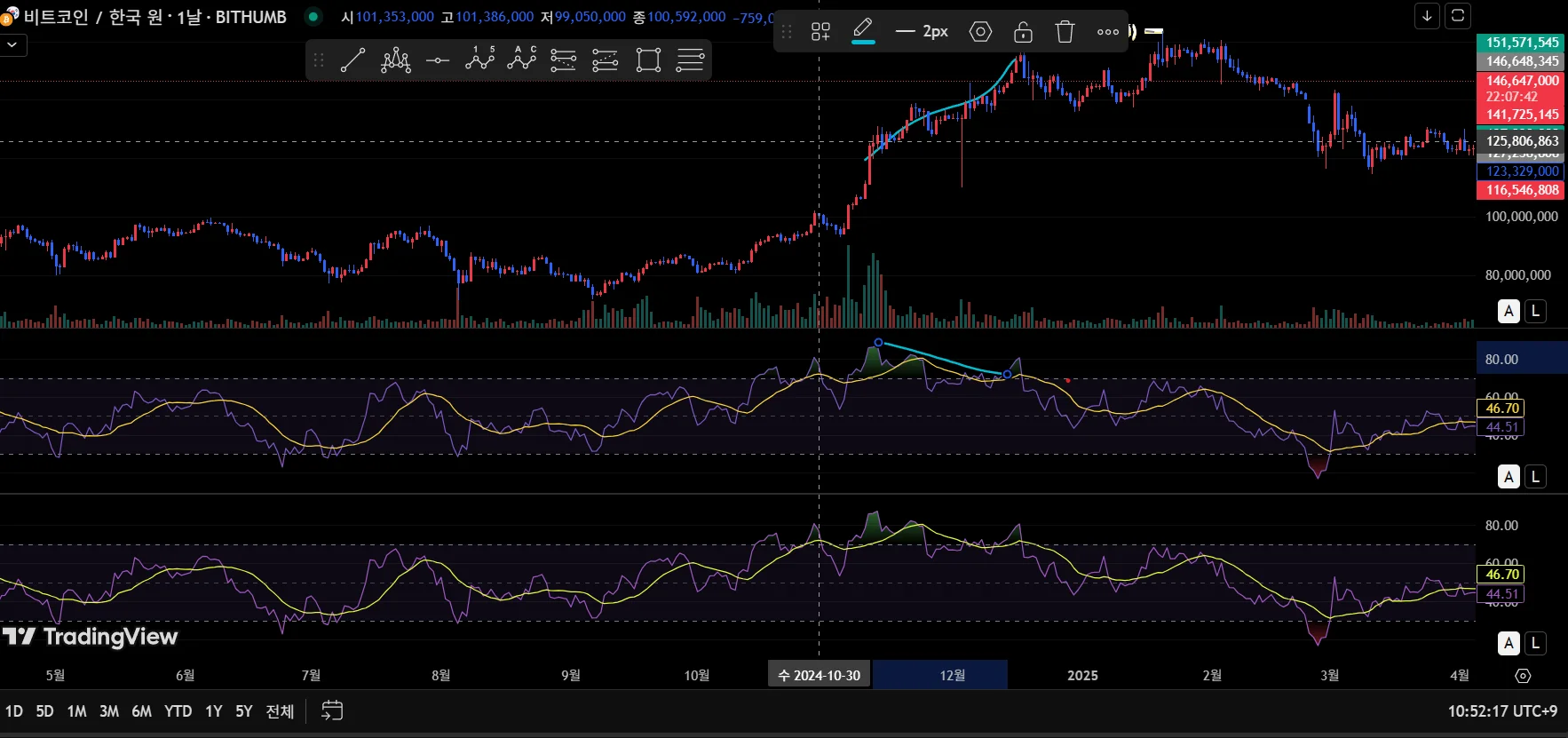Click the 116,546,808 red price label
The width and height of the screenshot is (1568, 738).
pos(1521,190)
